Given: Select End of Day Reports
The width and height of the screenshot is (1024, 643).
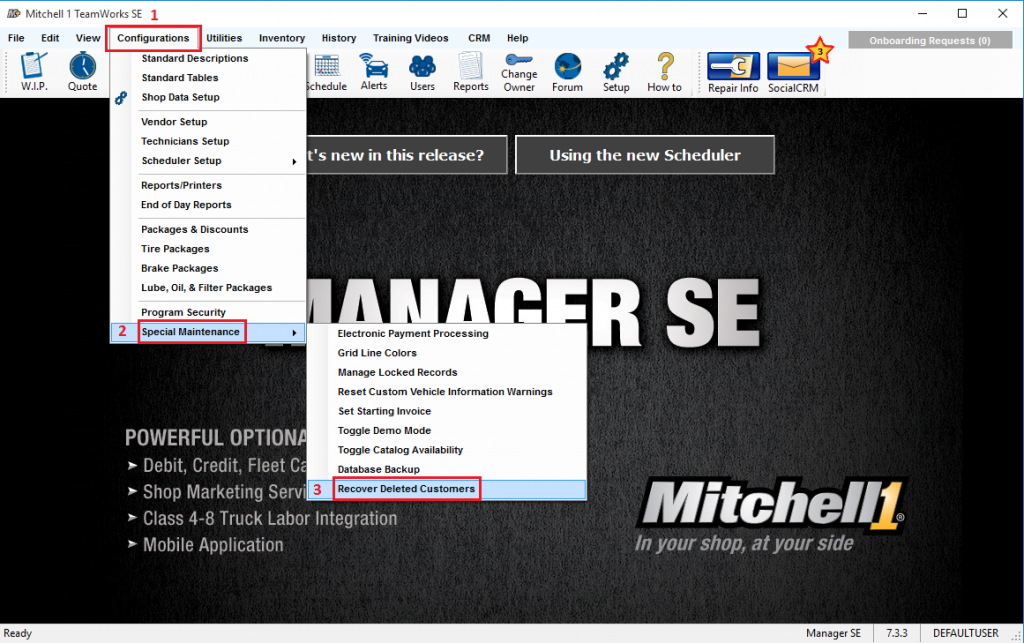Looking at the screenshot, I should pyautogui.click(x=208, y=205).
